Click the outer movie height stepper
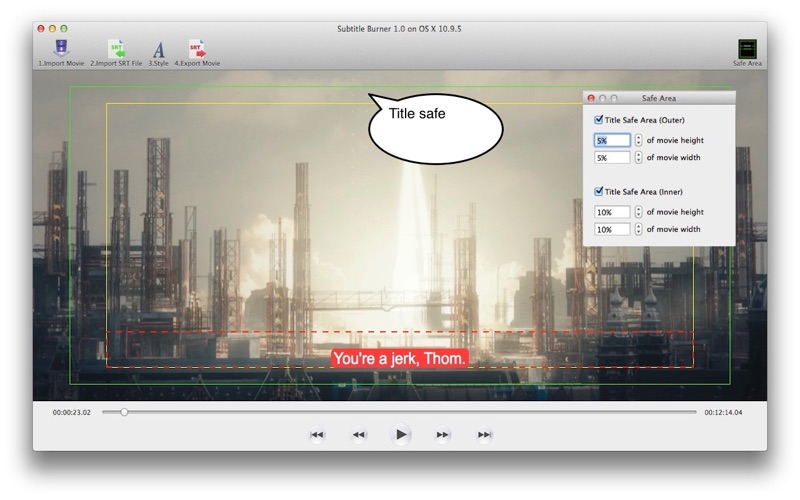Image resolution: width=800 pixels, height=500 pixels. tap(638, 141)
